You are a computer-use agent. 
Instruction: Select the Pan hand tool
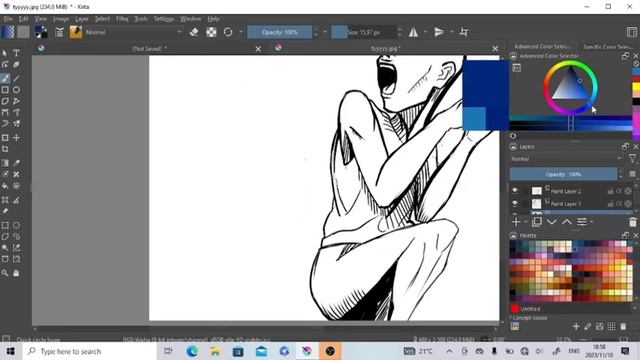(x=16, y=273)
